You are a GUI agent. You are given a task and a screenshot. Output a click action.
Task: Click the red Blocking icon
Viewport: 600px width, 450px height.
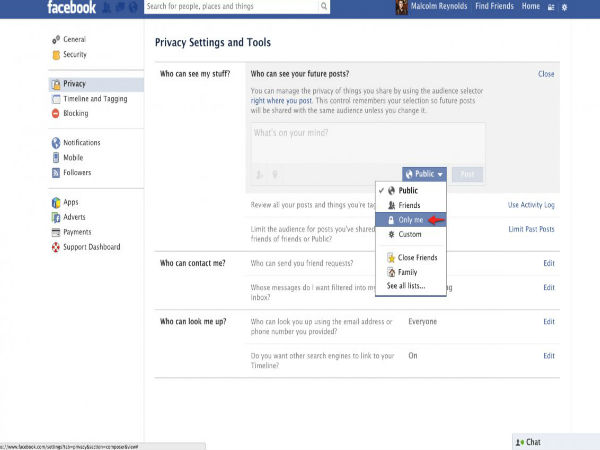click(x=56, y=113)
